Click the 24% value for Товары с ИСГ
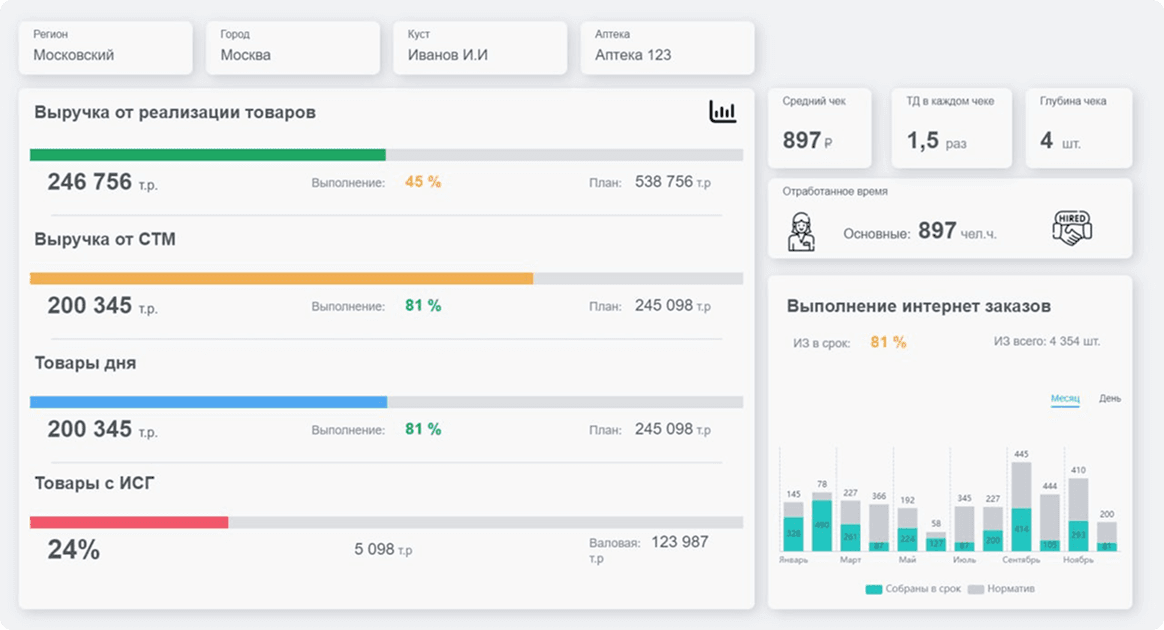The height and width of the screenshot is (630, 1164). 73,550
